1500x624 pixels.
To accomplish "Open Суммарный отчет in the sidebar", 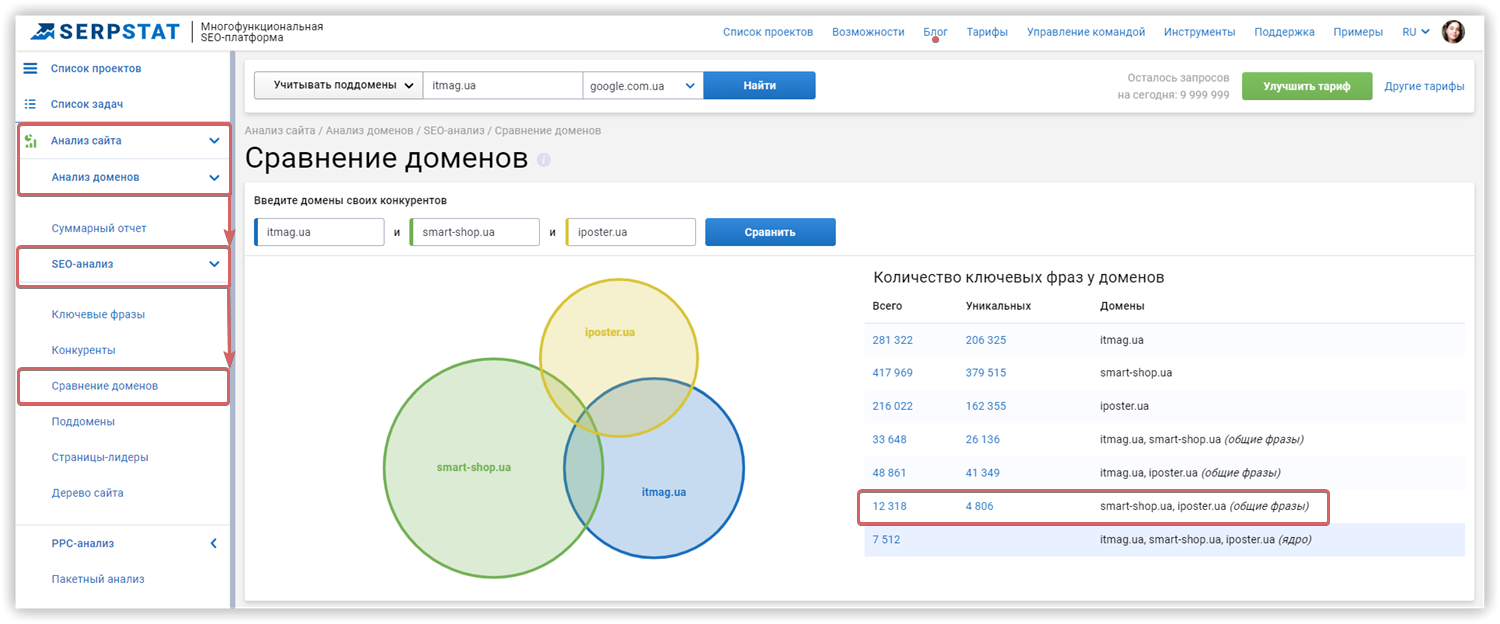I will click(99, 229).
